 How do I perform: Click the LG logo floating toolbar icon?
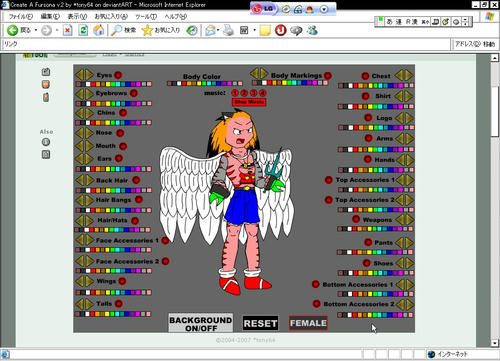click(x=263, y=9)
